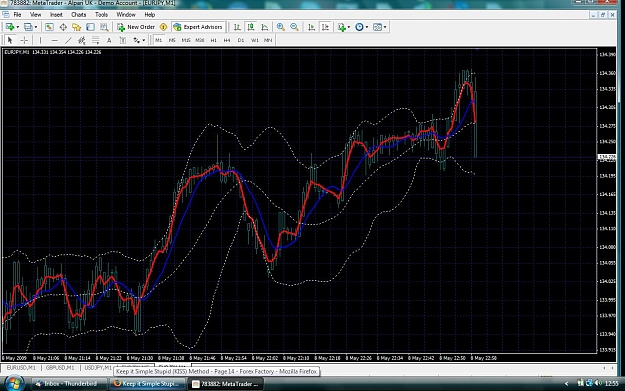The width and height of the screenshot is (625, 391).
Task: Open Inbox - Thunderbird from taskbar
Action: (69, 384)
